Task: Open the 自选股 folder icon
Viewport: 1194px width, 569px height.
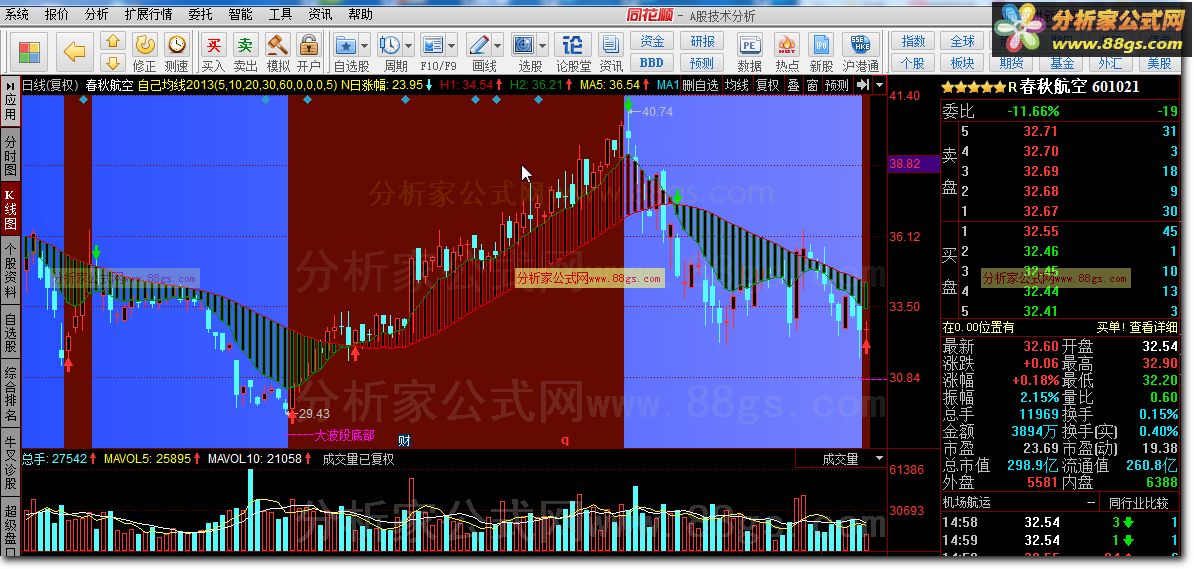Action: point(347,45)
